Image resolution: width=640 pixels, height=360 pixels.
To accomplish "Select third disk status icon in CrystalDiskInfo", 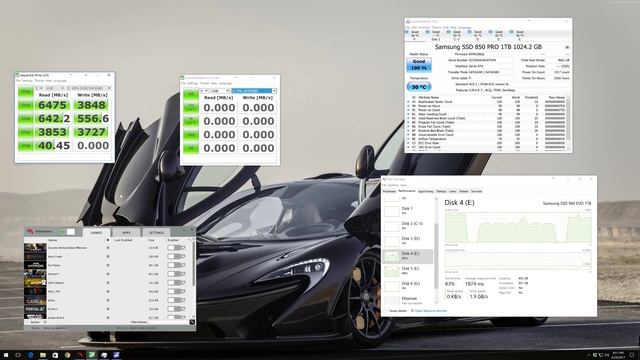I will (457, 35).
